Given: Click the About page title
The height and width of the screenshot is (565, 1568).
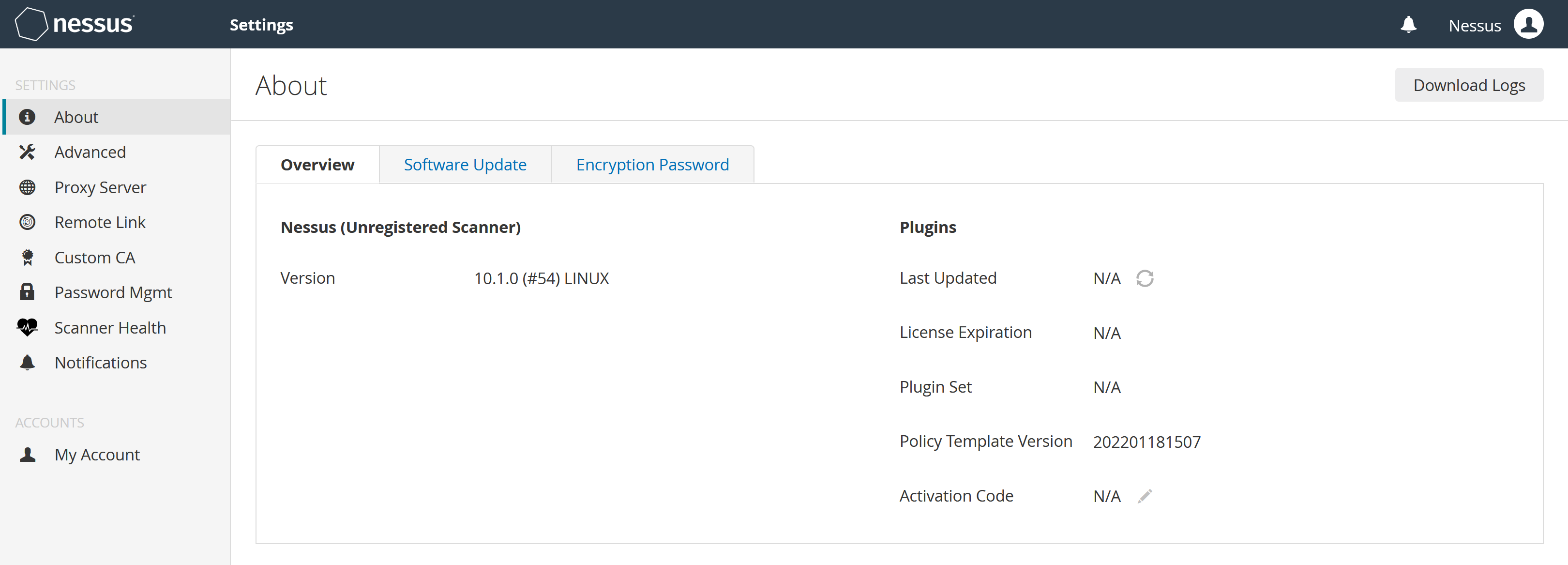Looking at the screenshot, I should coord(291,86).
